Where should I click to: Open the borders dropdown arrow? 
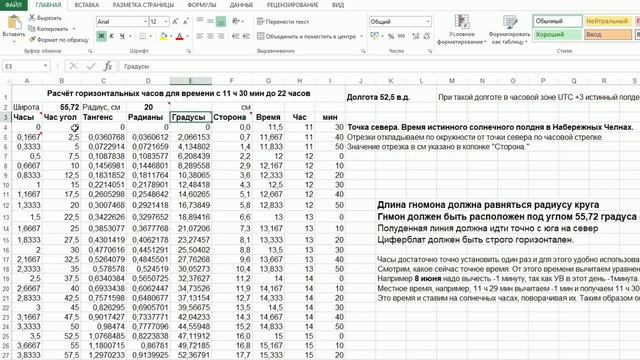151,36
